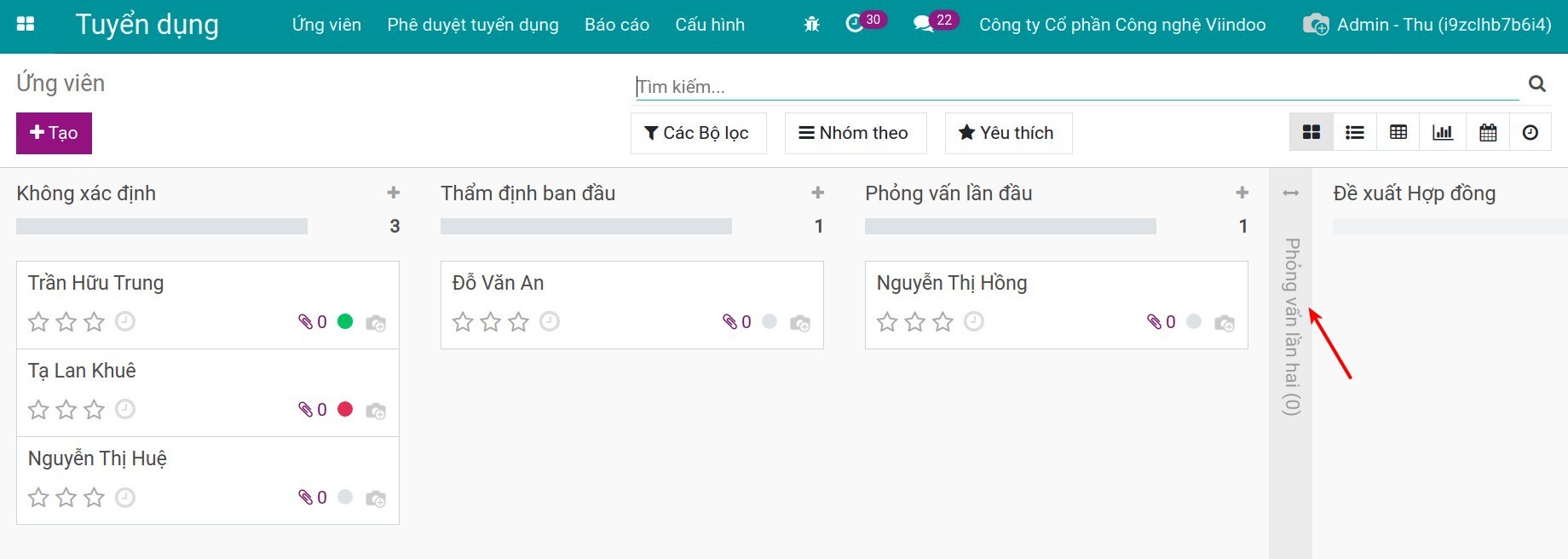Open Yêu thích favorites options
Viewport: 1568px width, 559px height.
(x=1007, y=132)
